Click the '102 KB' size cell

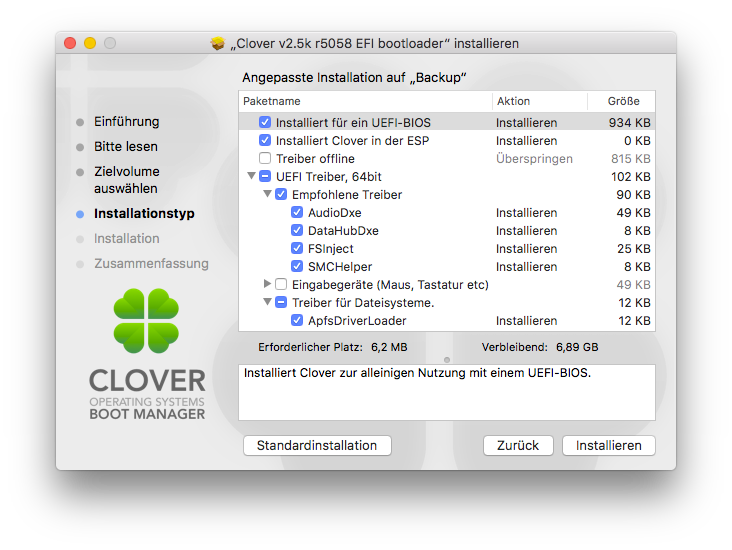631,177
